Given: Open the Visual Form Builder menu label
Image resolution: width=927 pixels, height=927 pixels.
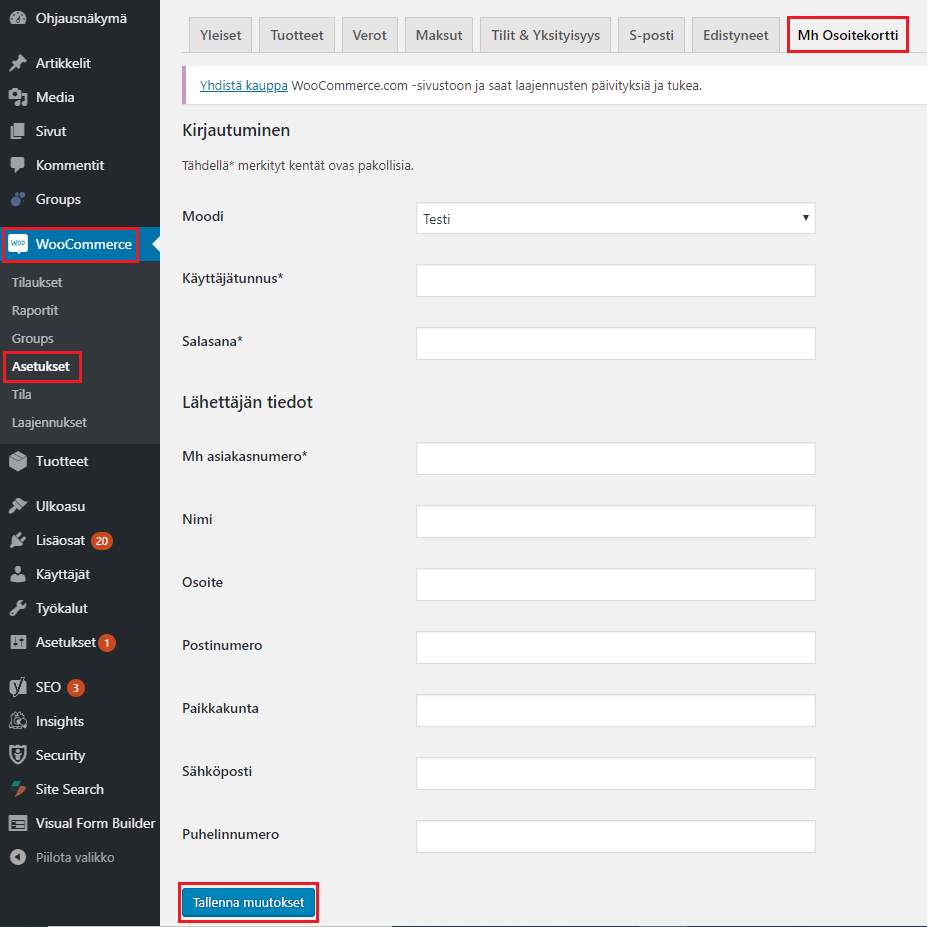Looking at the screenshot, I should (95, 823).
